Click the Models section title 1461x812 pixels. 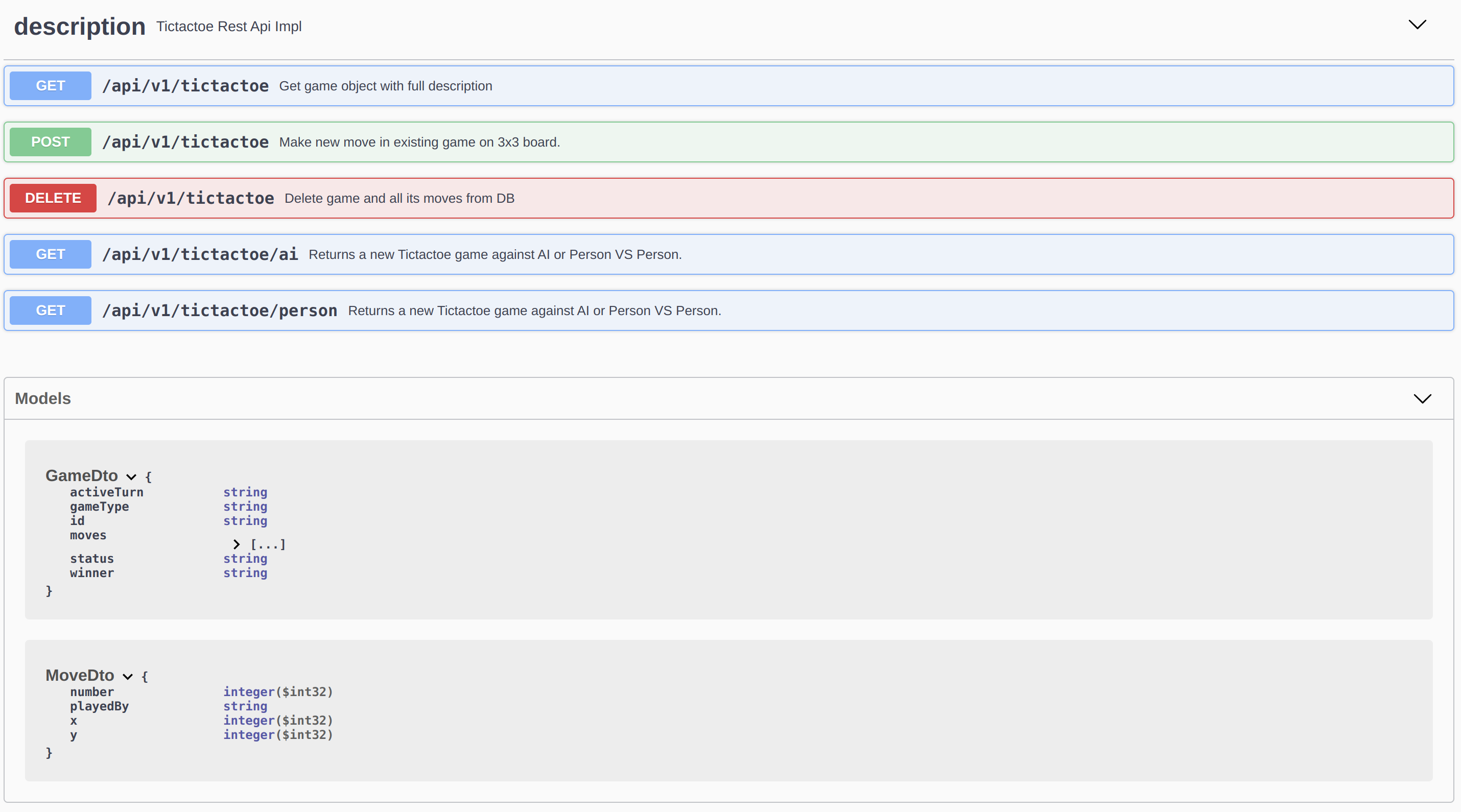(42, 399)
